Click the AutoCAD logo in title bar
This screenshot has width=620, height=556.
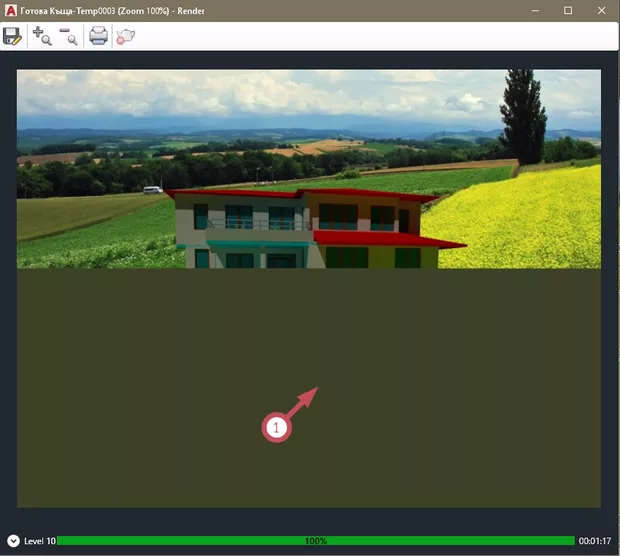click(11, 11)
